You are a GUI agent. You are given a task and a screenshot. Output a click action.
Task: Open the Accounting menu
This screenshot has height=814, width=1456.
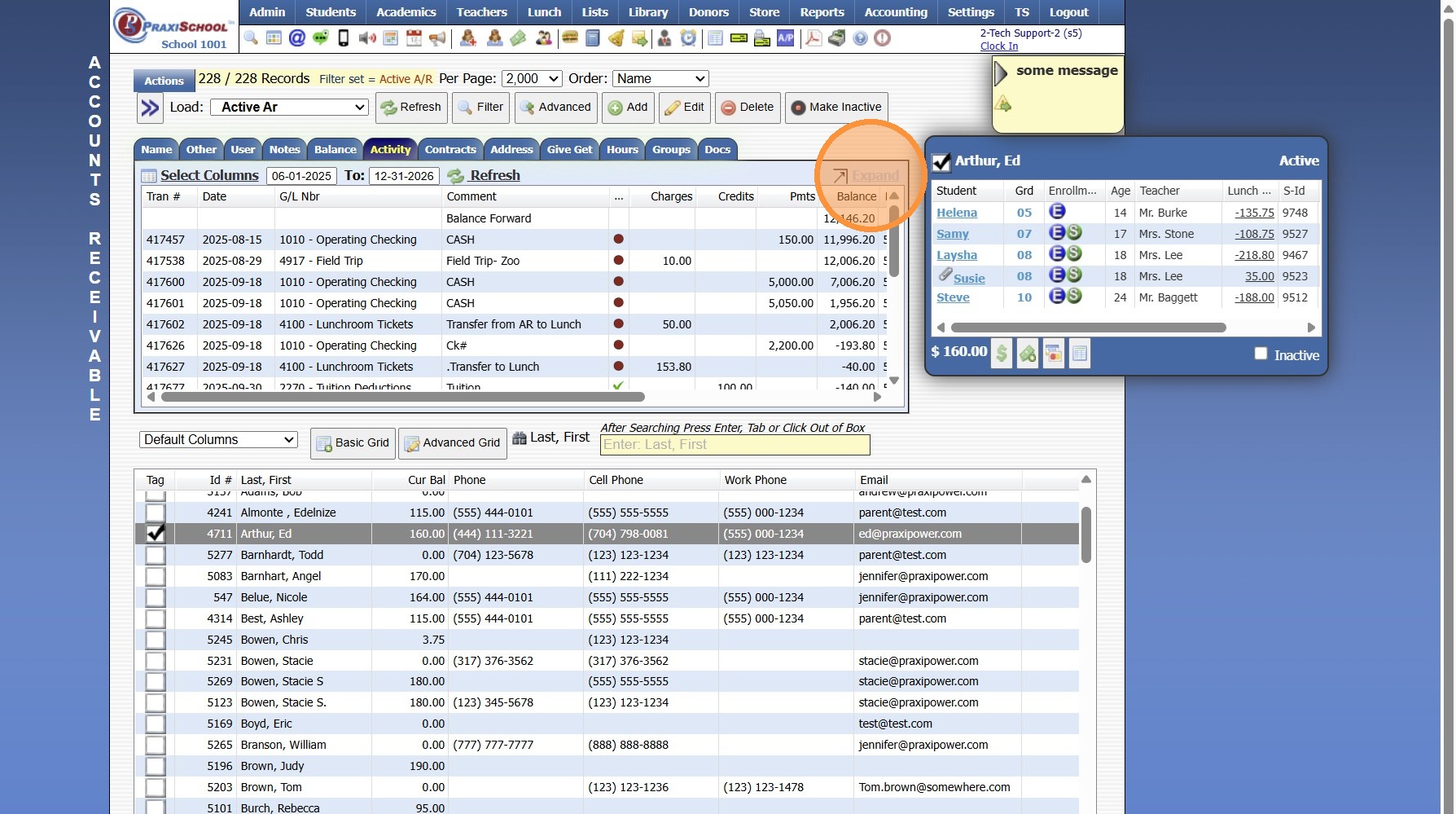point(895,12)
